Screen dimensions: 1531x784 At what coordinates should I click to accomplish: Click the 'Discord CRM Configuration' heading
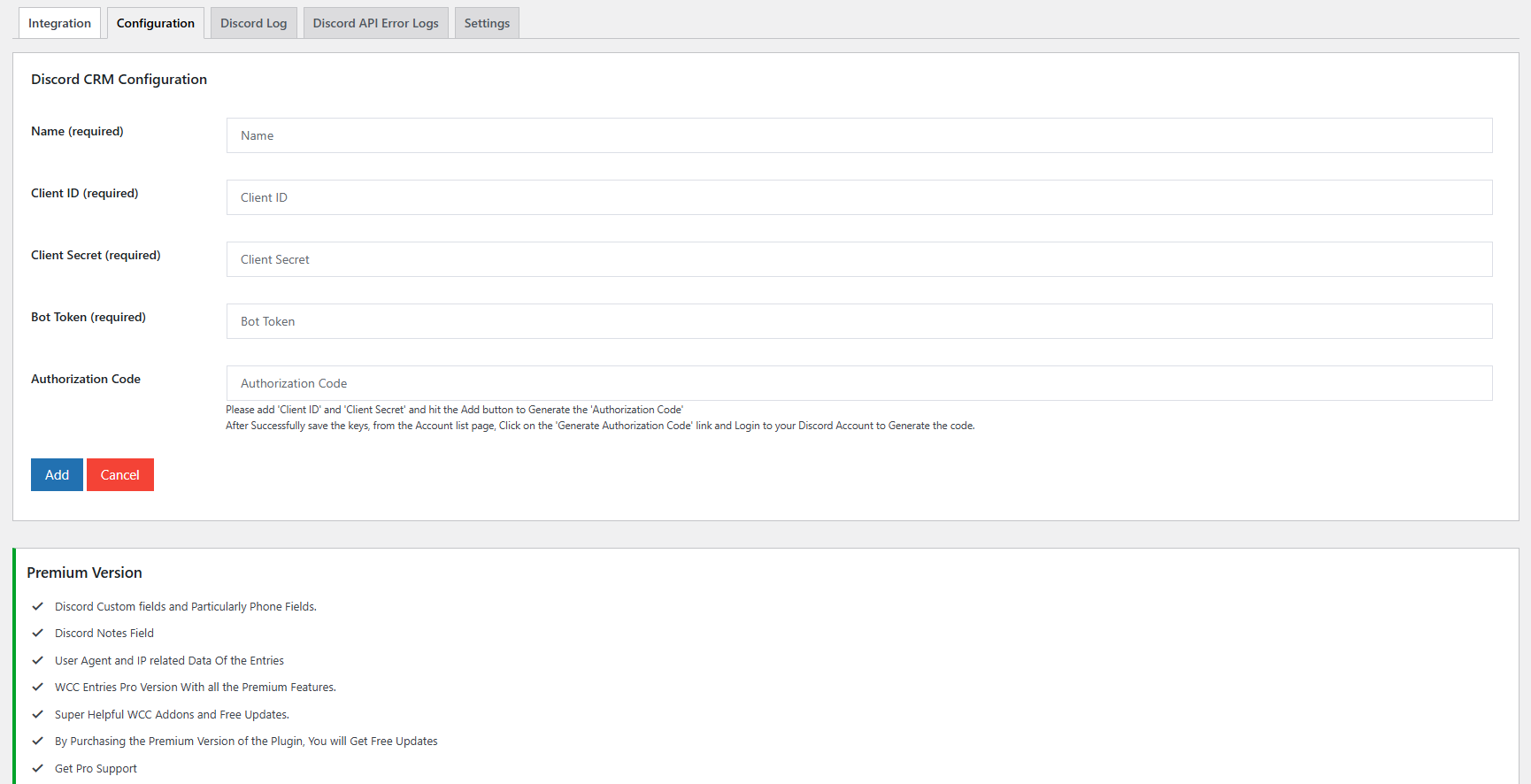coord(119,79)
